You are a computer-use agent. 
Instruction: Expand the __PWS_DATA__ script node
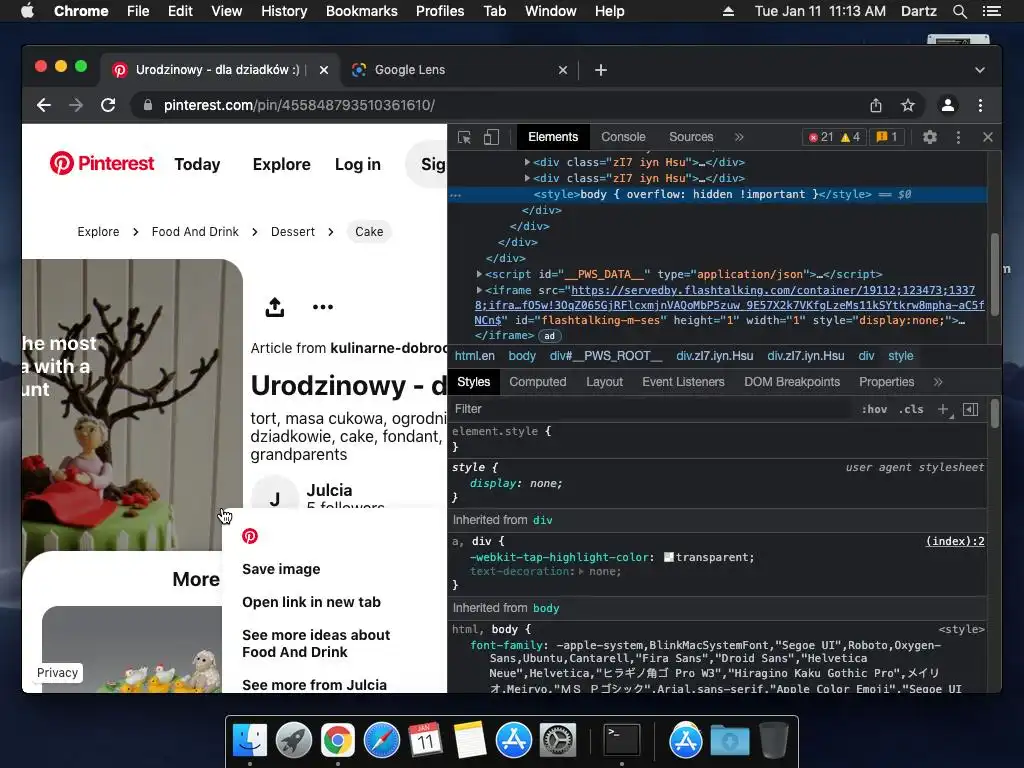[x=479, y=274]
